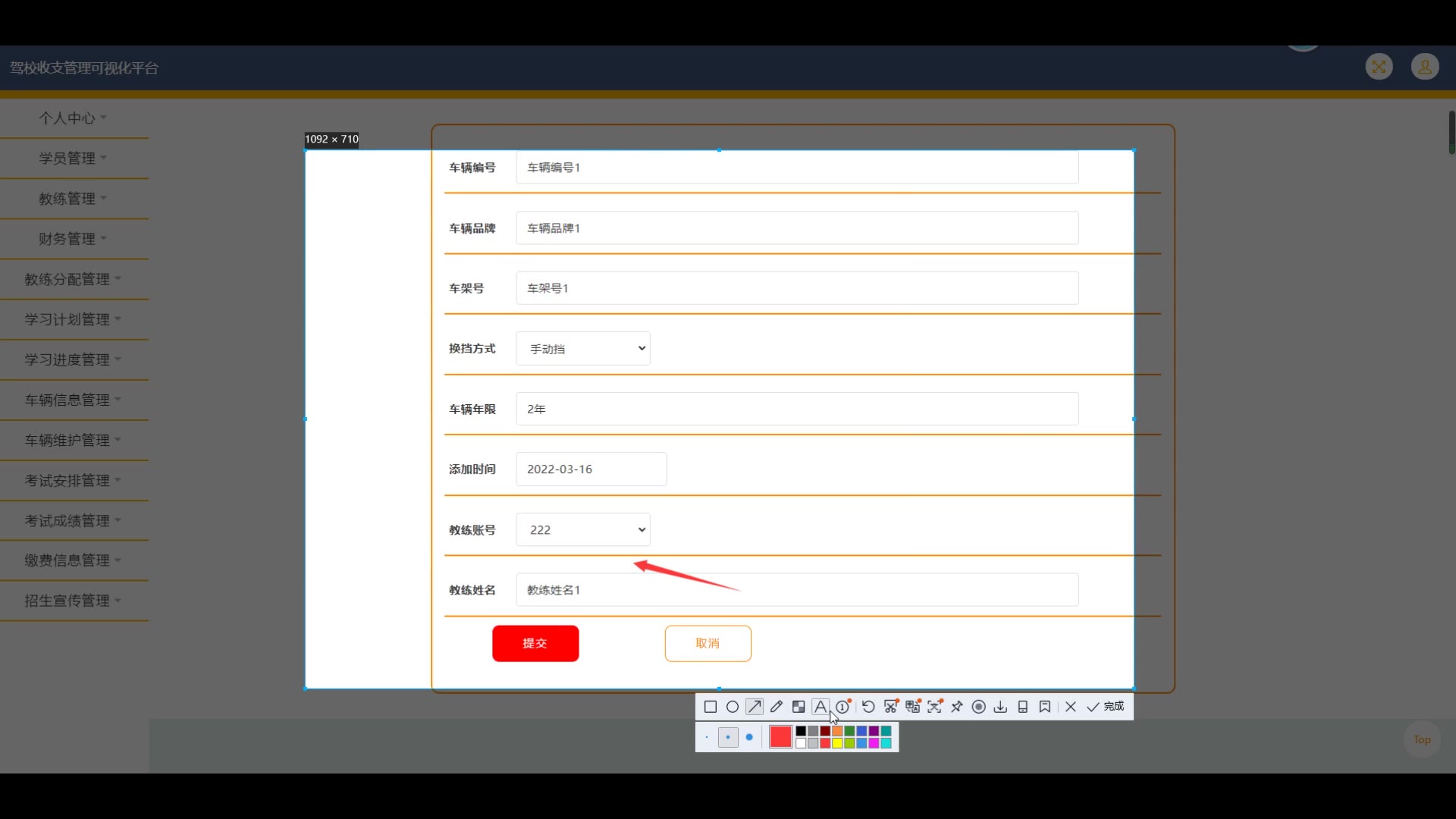
Task: Open the 换挡方式 dropdown
Action: click(x=582, y=349)
